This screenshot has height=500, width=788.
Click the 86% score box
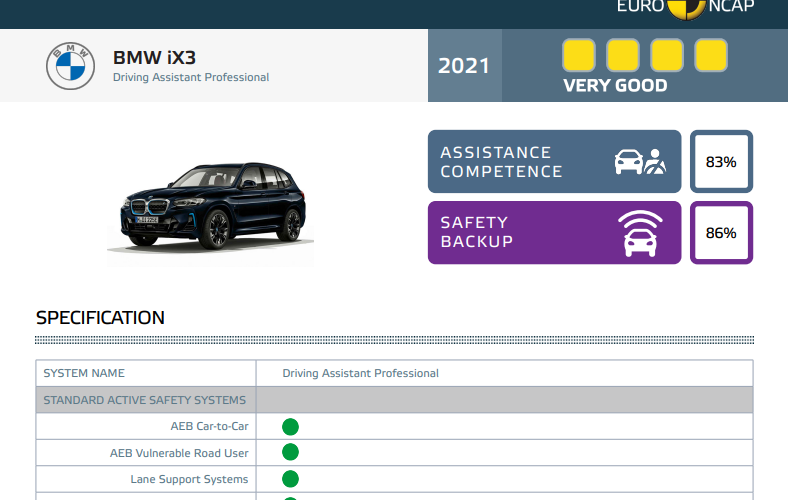pyautogui.click(x=721, y=233)
